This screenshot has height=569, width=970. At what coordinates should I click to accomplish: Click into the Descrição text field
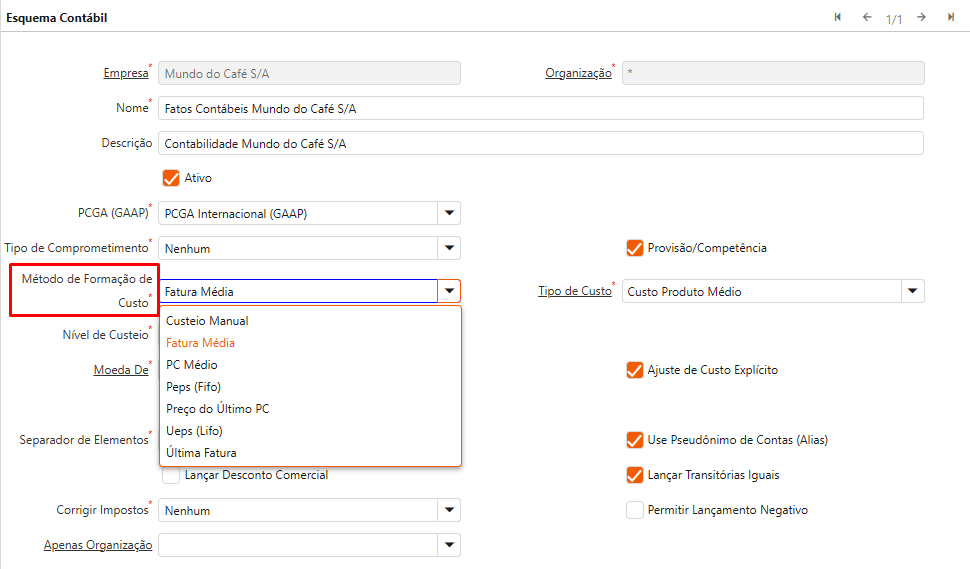point(540,143)
